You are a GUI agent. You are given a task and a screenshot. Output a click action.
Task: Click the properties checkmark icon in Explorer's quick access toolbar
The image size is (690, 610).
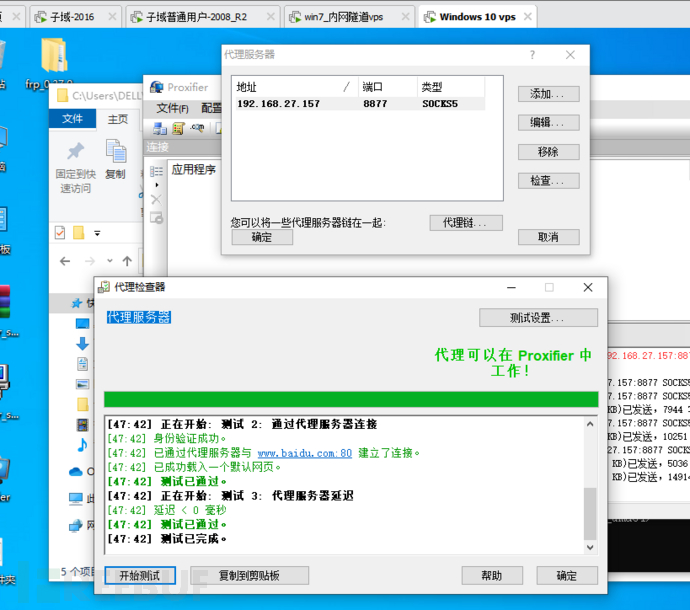60,232
